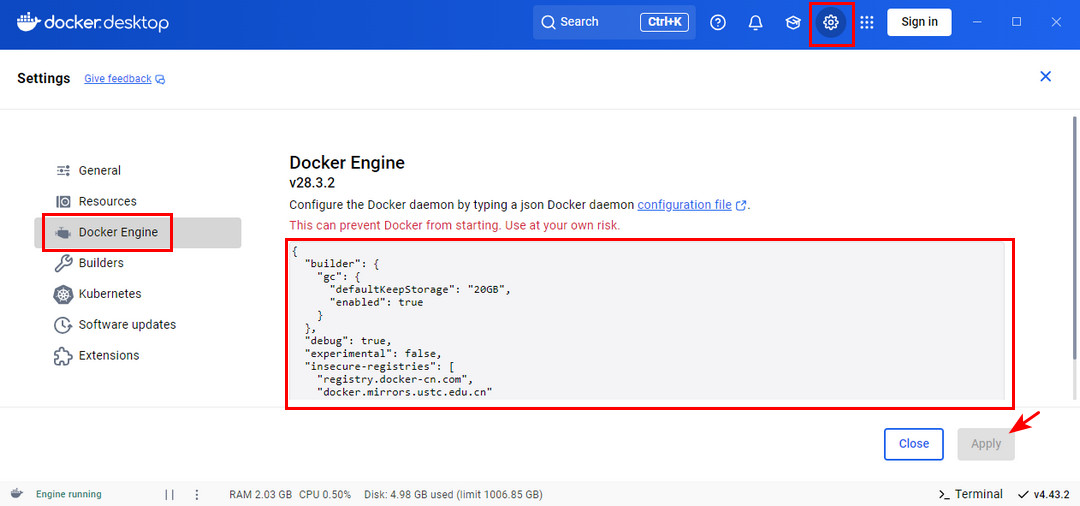Open the Give feedback link
Viewport: 1080px width, 506px height.
(x=118, y=78)
